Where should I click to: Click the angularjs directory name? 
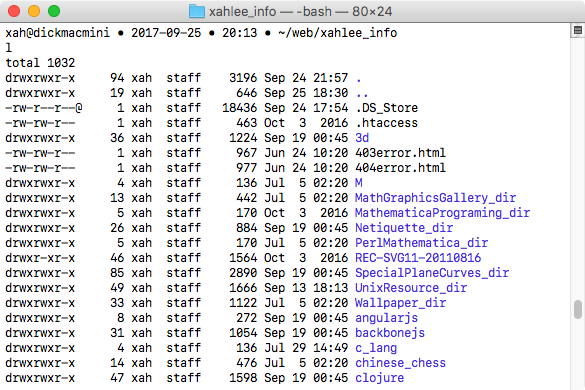pos(387,318)
